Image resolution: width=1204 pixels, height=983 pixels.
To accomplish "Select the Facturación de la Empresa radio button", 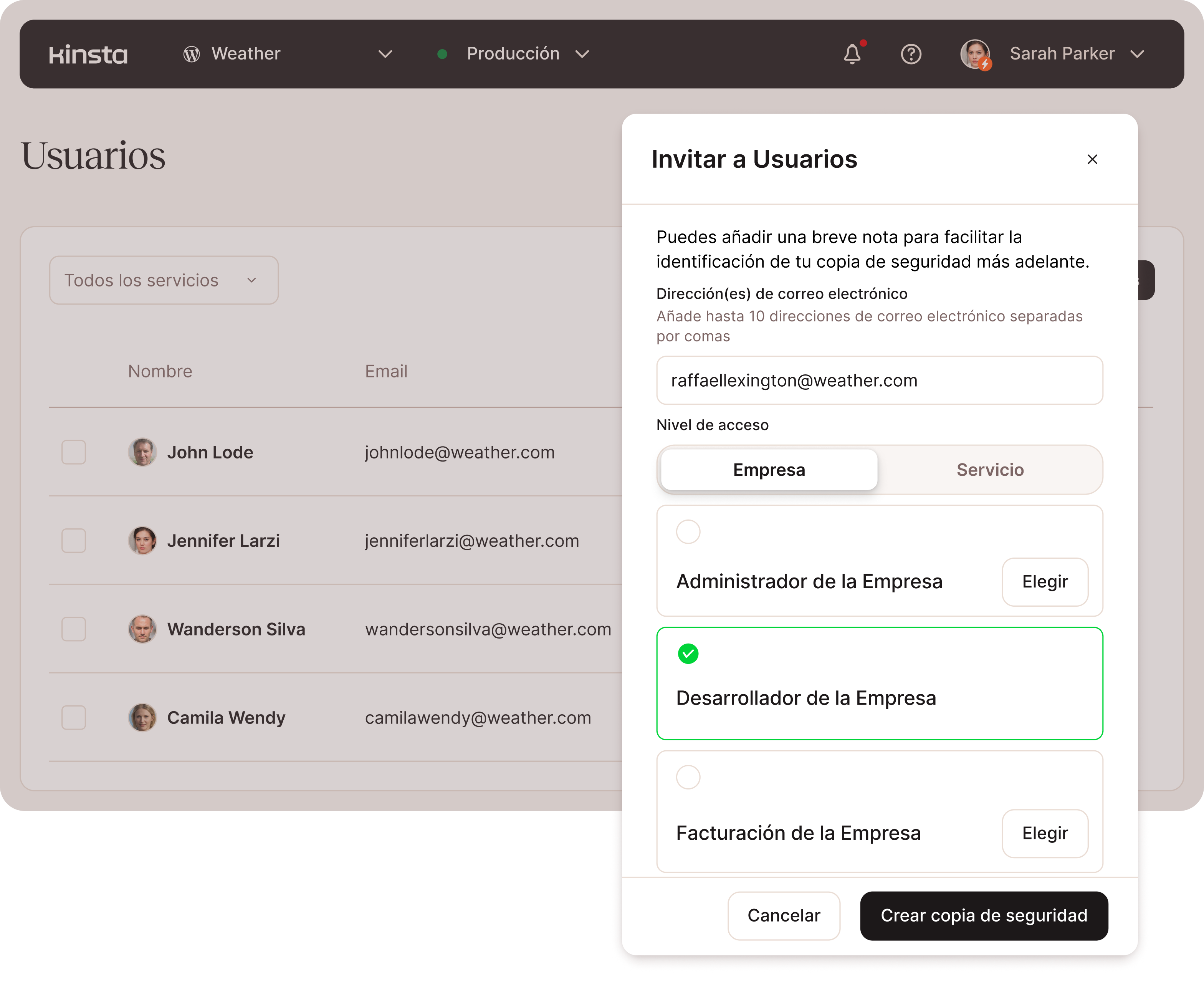I will tap(688, 778).
